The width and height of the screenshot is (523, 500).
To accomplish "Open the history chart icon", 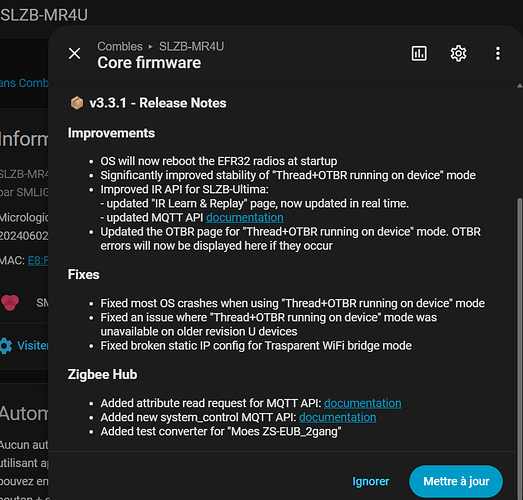I will [x=419, y=53].
